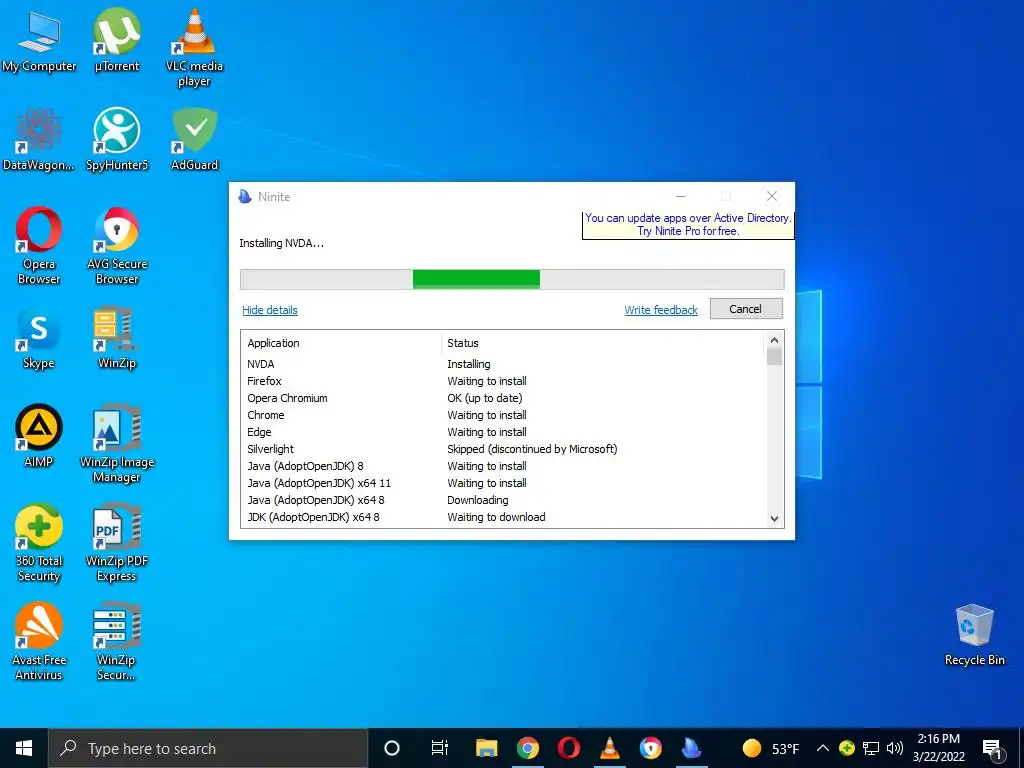The width and height of the screenshot is (1024, 768).
Task: Open the volume control in tray
Action: point(895,748)
